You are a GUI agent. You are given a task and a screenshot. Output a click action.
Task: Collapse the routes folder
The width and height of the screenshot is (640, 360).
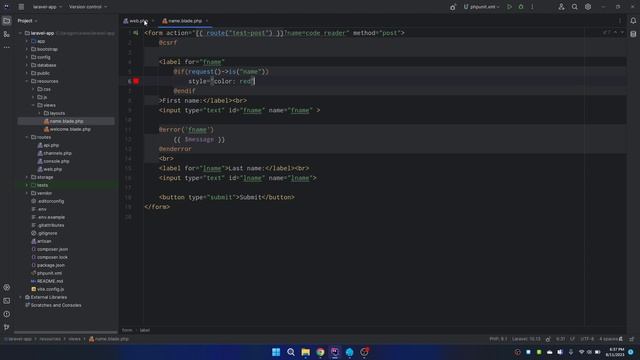point(27,137)
